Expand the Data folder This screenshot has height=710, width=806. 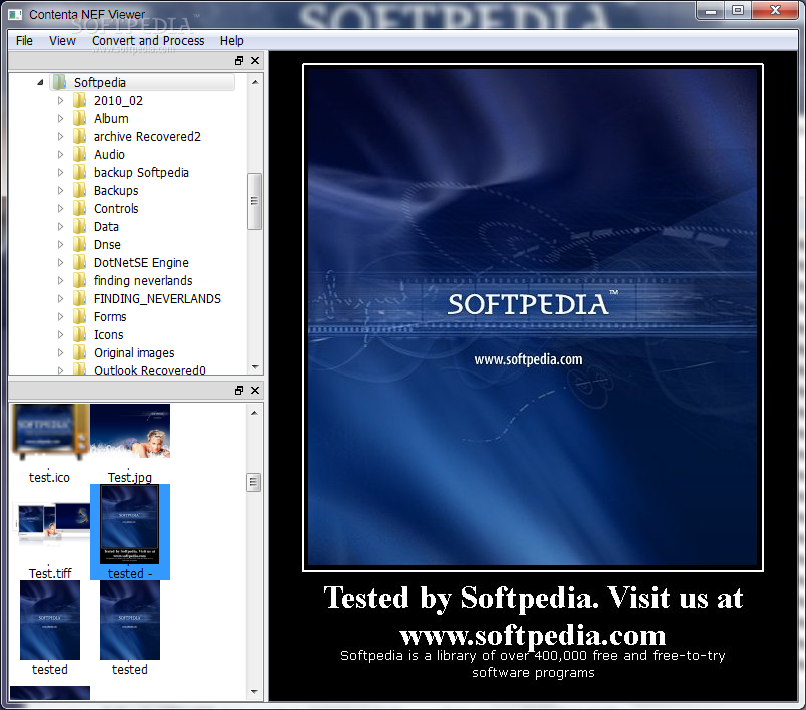click(60, 226)
